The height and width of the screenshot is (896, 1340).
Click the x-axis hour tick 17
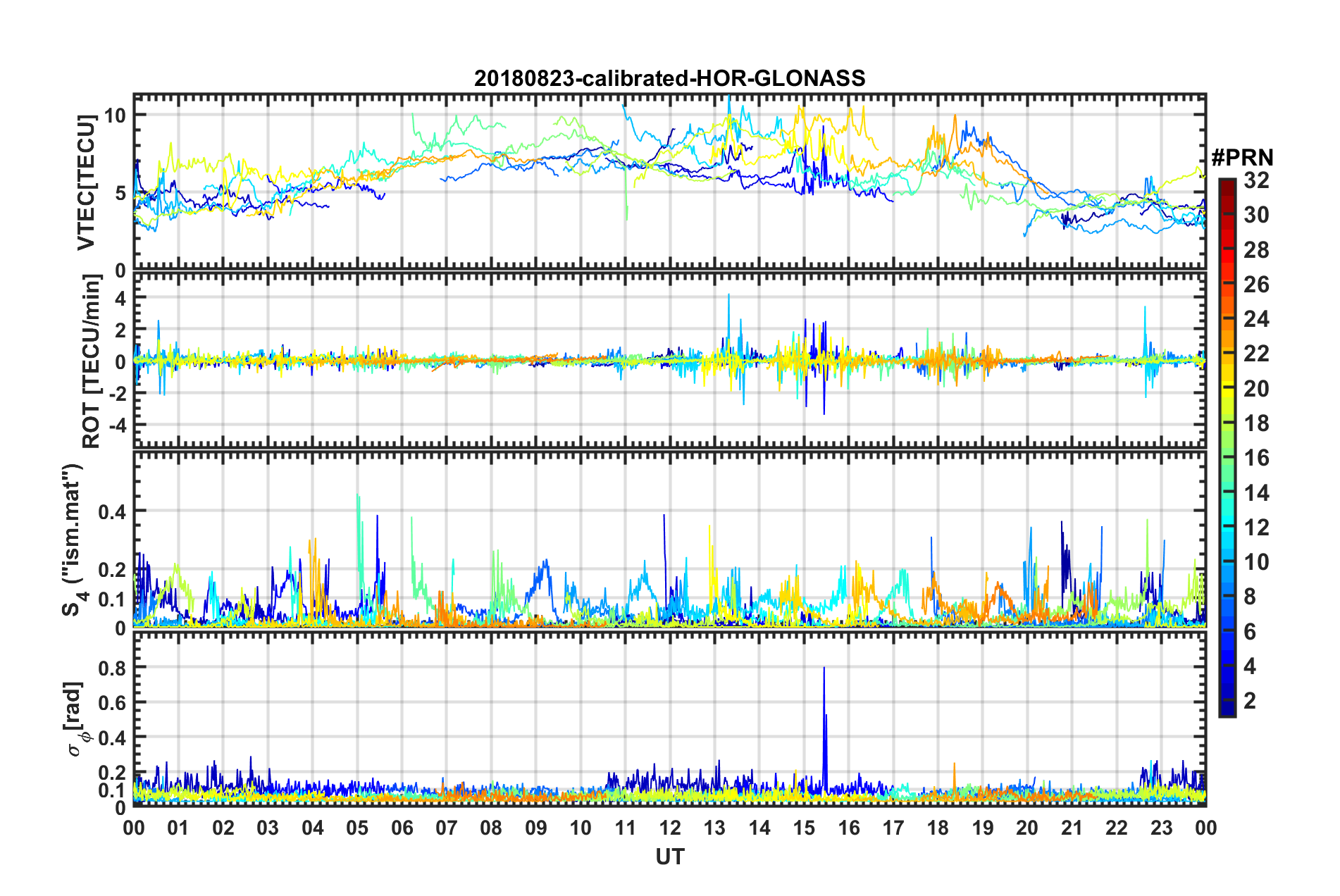(x=893, y=828)
